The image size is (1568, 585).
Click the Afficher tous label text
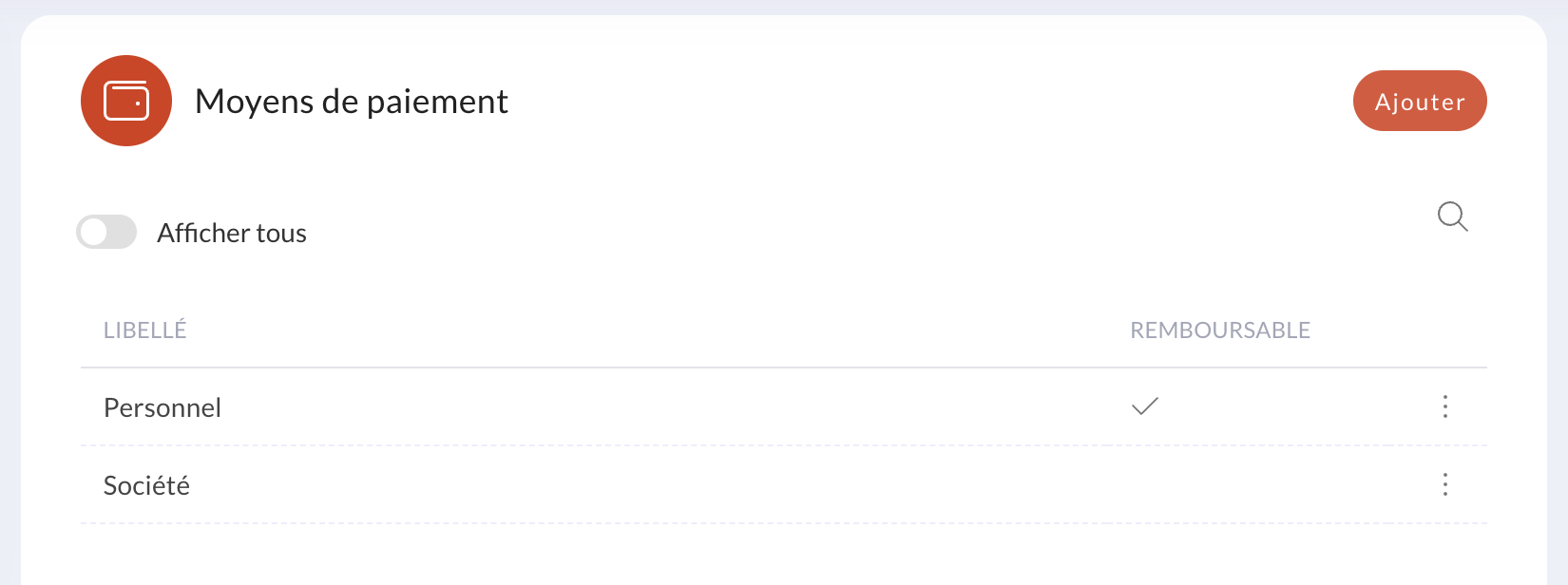pos(232,233)
